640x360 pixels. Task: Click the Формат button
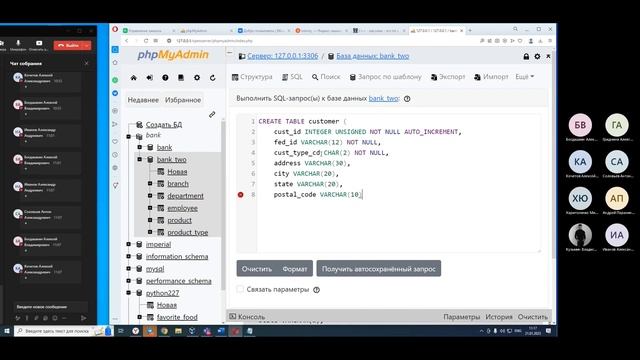[x=295, y=269]
